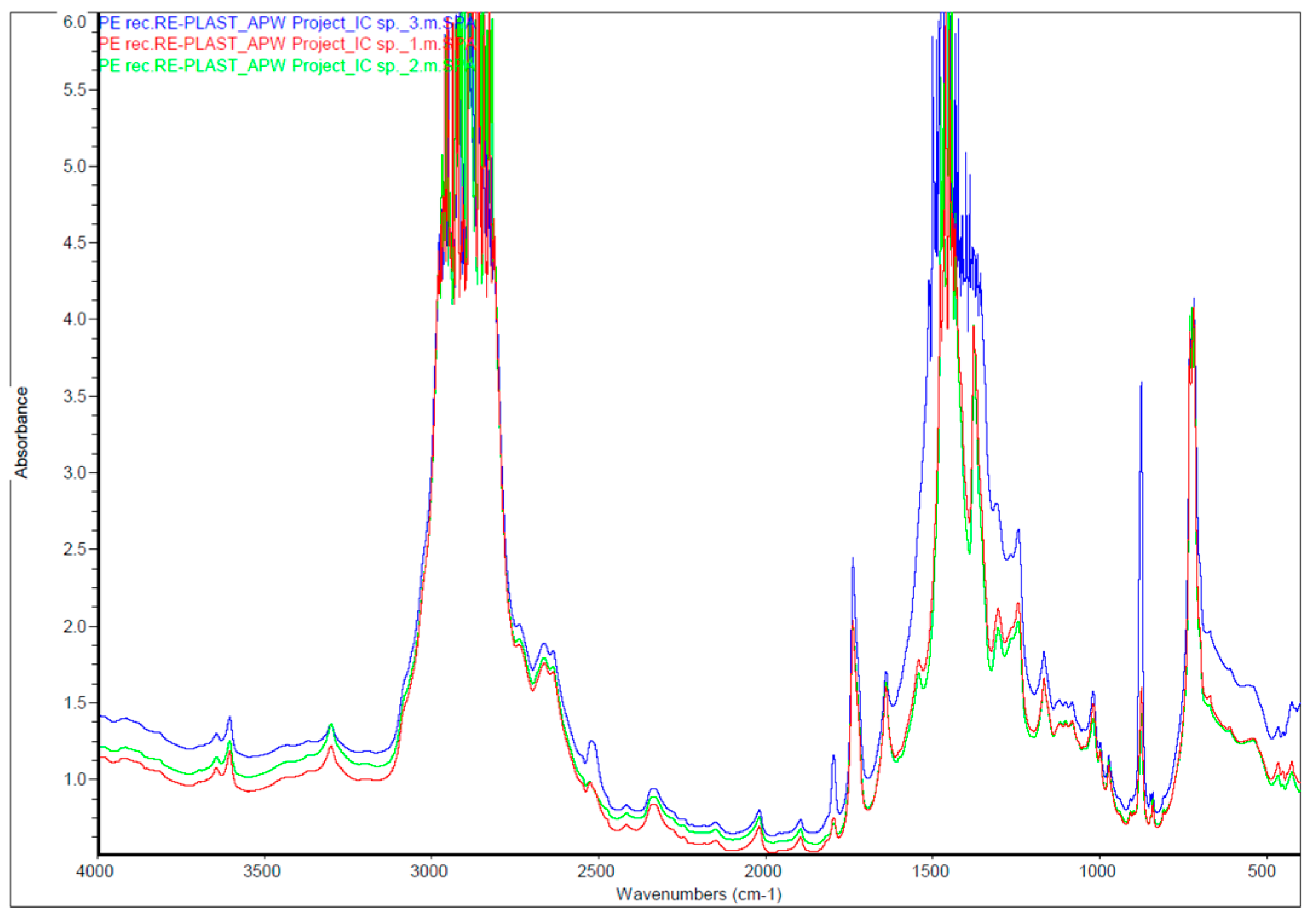This screenshot has width=1316, height=924.
Task: Click the 3000 wavenumber tick label
Action: [429, 872]
